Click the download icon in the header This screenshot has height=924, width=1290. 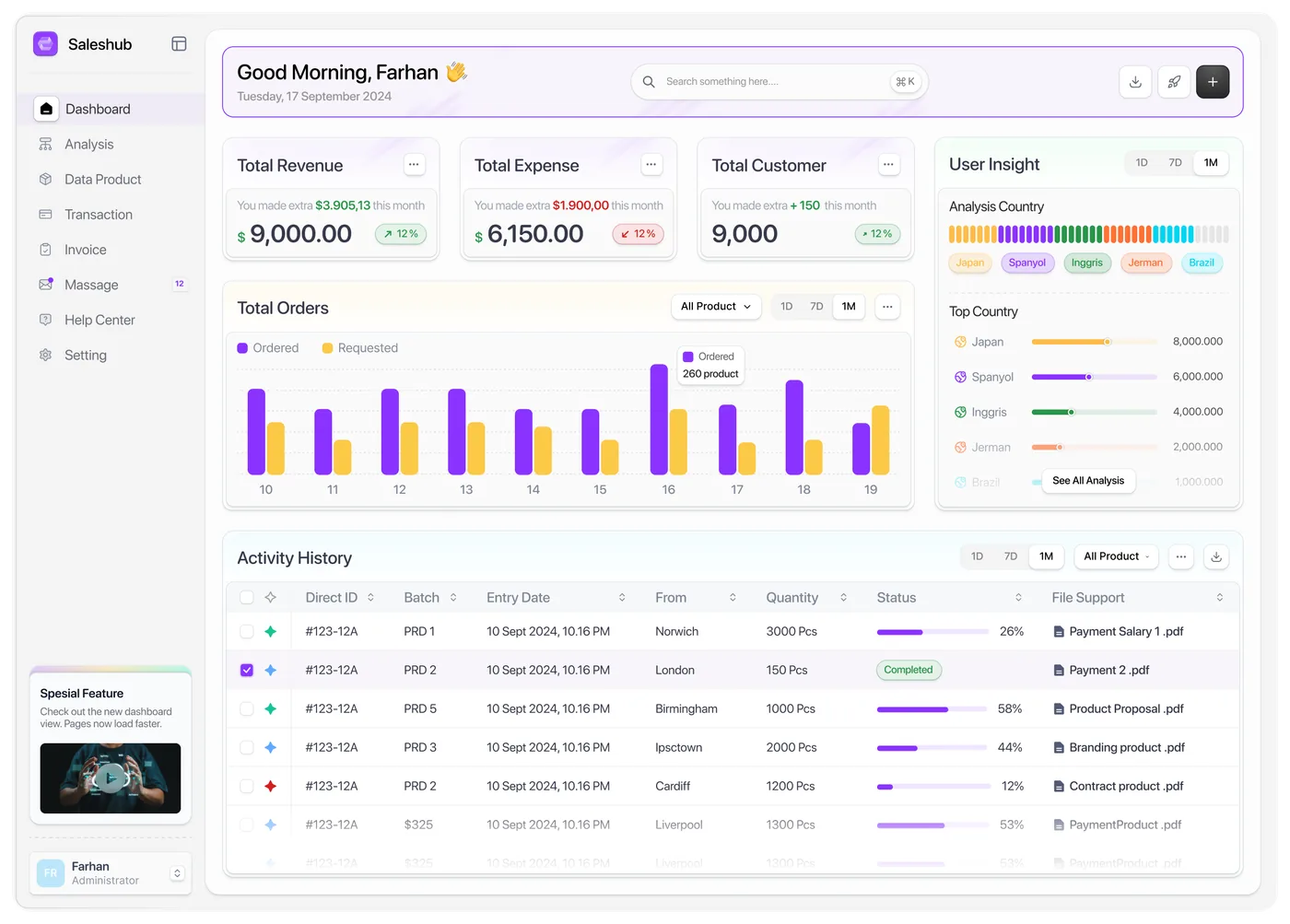[x=1135, y=82]
